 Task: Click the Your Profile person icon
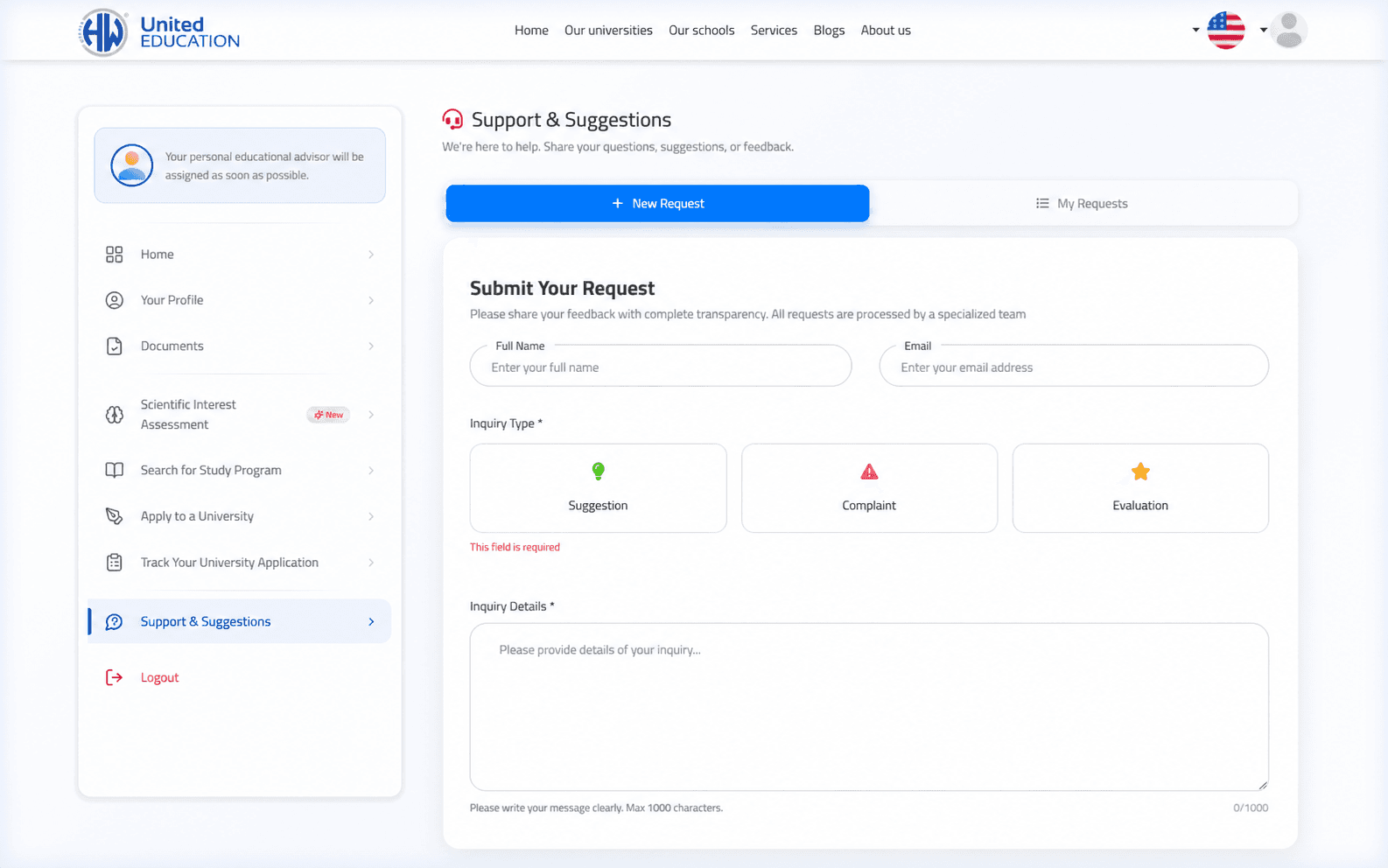click(x=115, y=300)
